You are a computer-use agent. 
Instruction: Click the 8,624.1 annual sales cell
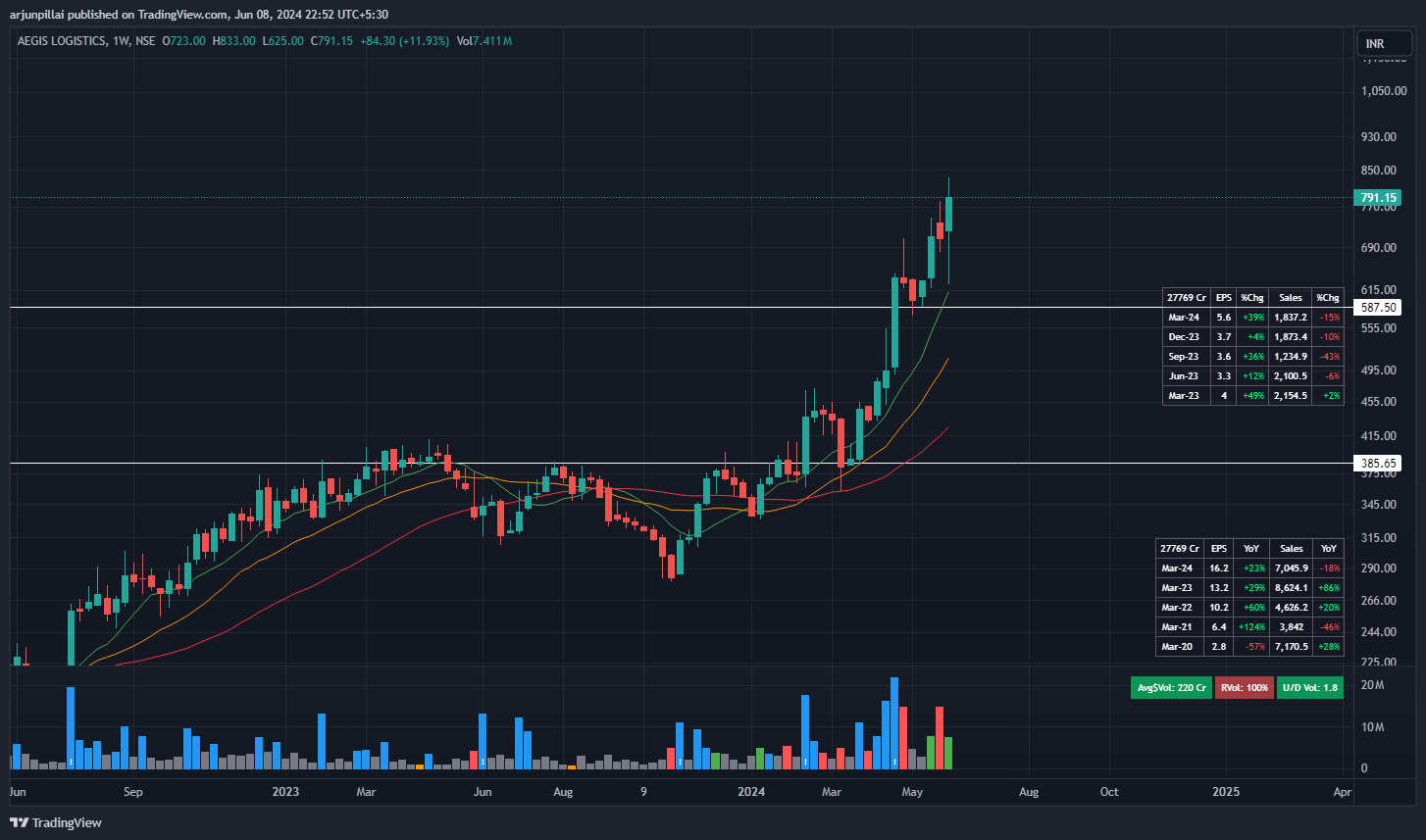(1291, 588)
